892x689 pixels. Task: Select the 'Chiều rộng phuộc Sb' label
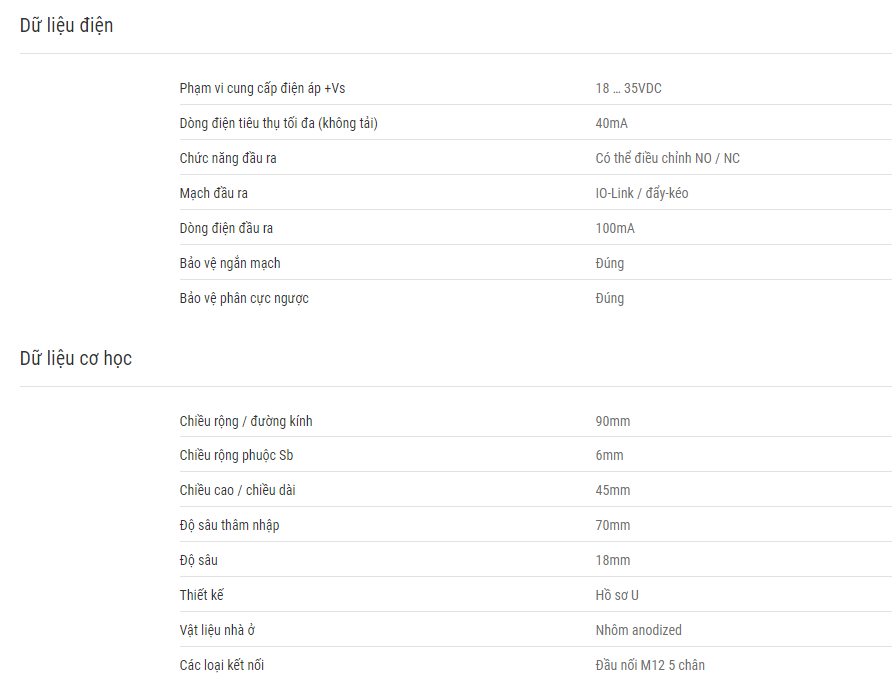[x=237, y=455]
